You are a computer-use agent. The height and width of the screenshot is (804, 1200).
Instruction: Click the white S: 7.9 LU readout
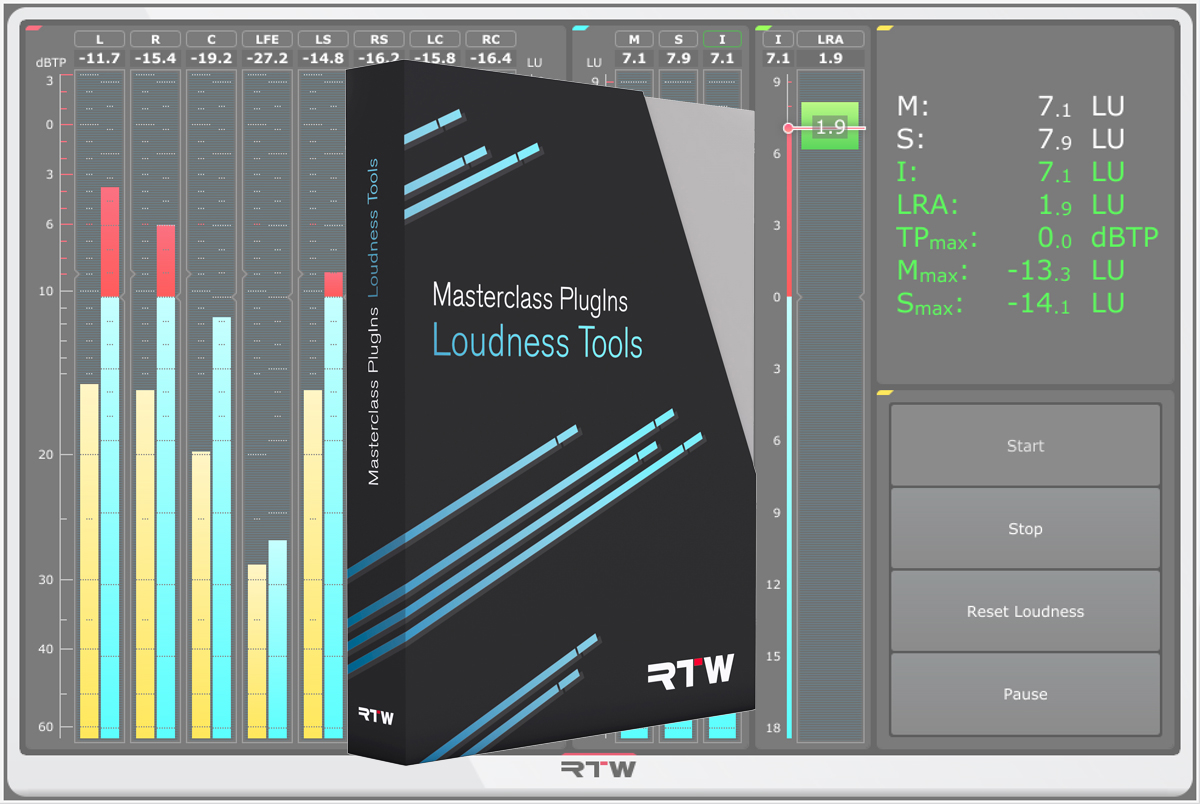pyautogui.click(x=1011, y=138)
